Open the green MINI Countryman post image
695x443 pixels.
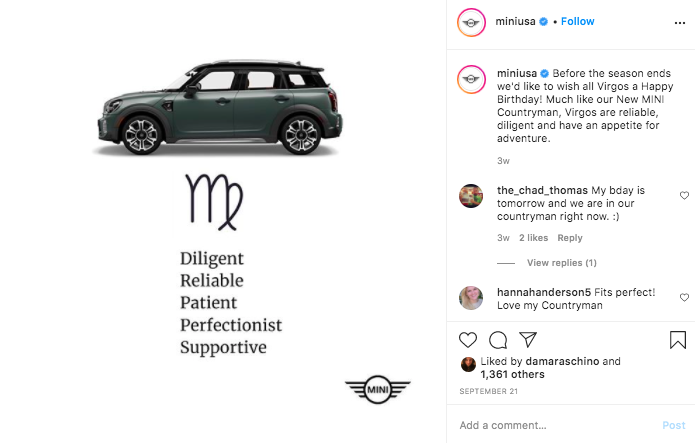223,221
